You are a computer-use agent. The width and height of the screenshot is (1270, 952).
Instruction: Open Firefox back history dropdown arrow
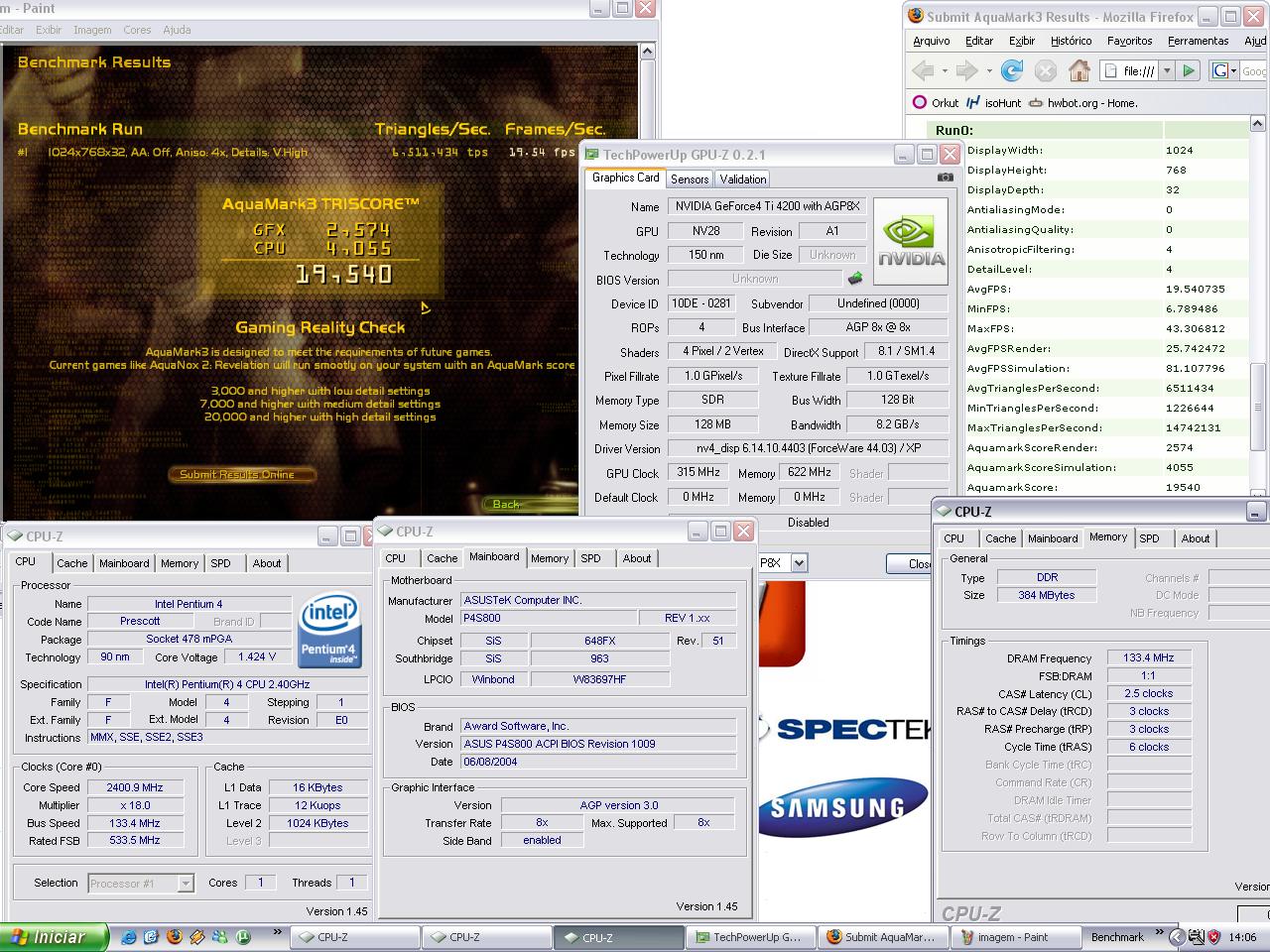point(944,70)
